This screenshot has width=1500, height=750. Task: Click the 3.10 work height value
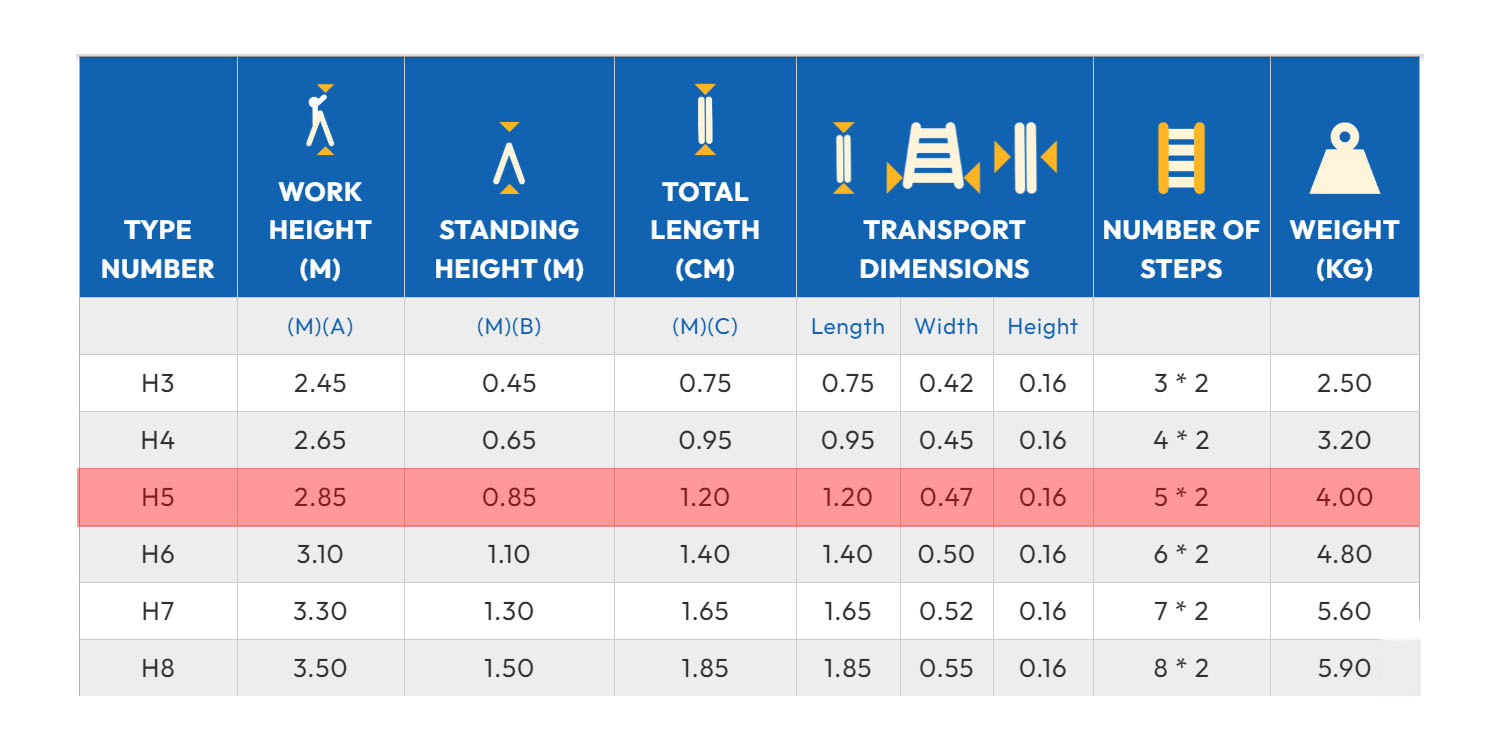click(320, 554)
